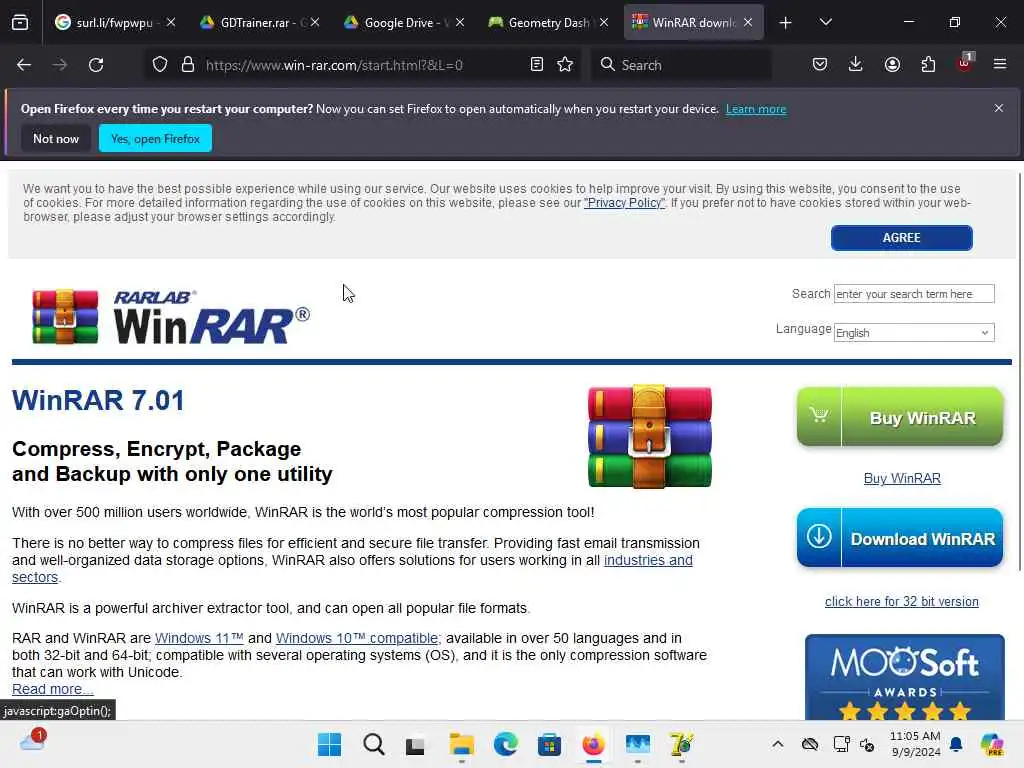The height and width of the screenshot is (768, 1024).
Task: Click the page vertical scrollbar
Action: pyautogui.click(x=1019, y=372)
